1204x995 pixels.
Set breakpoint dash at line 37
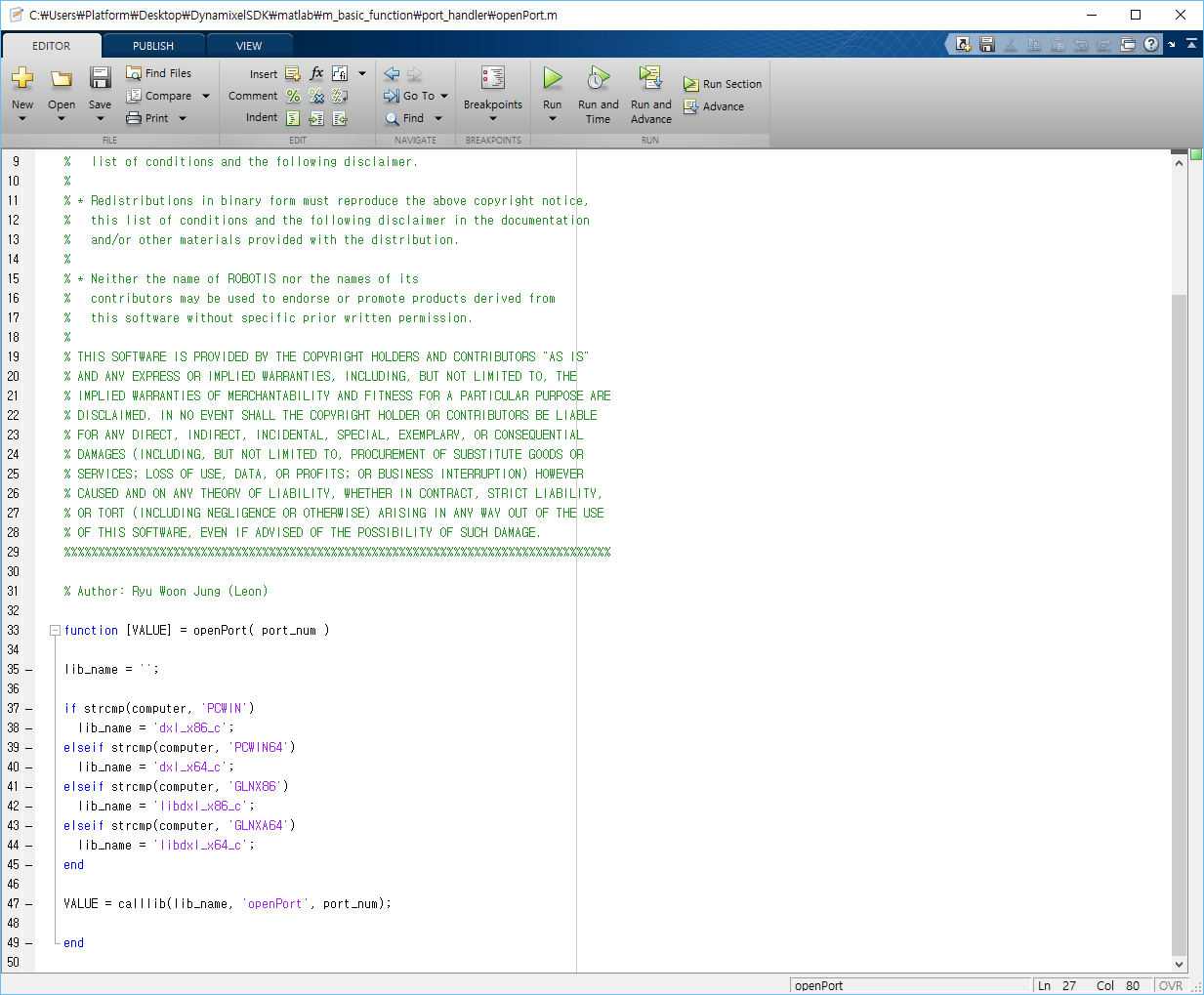click(x=28, y=709)
